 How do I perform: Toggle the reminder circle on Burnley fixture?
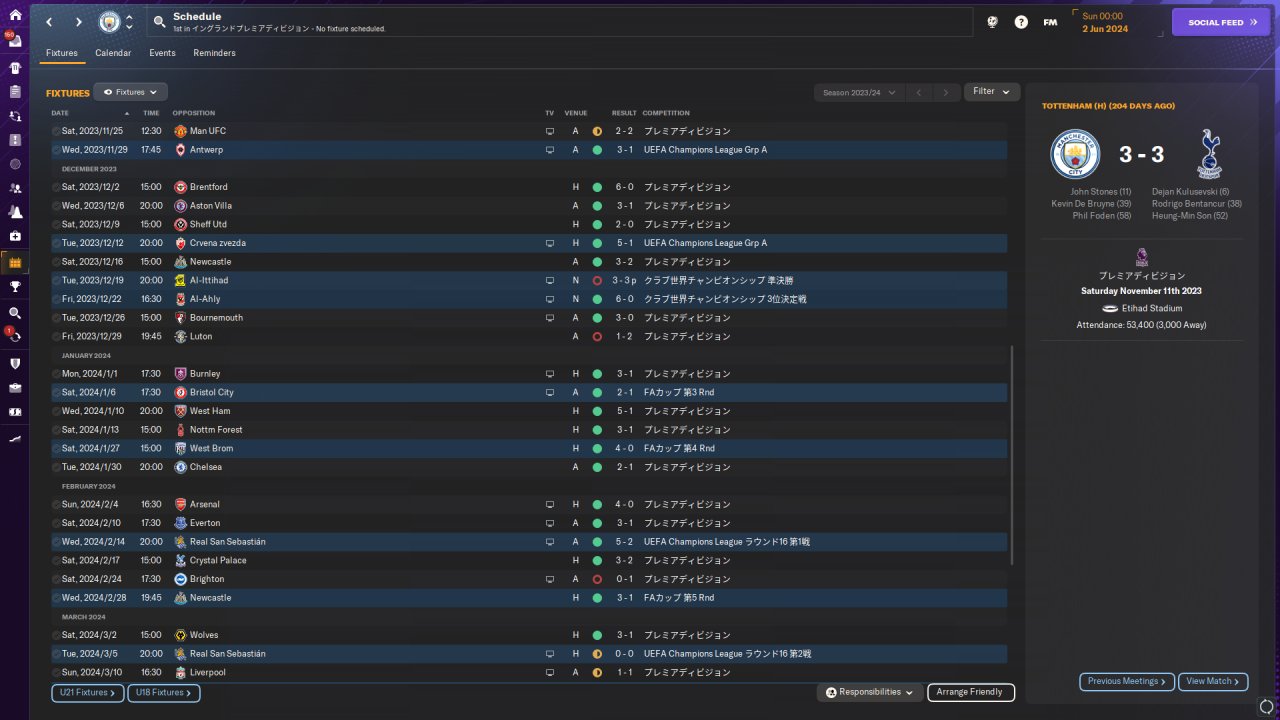[x=56, y=374]
